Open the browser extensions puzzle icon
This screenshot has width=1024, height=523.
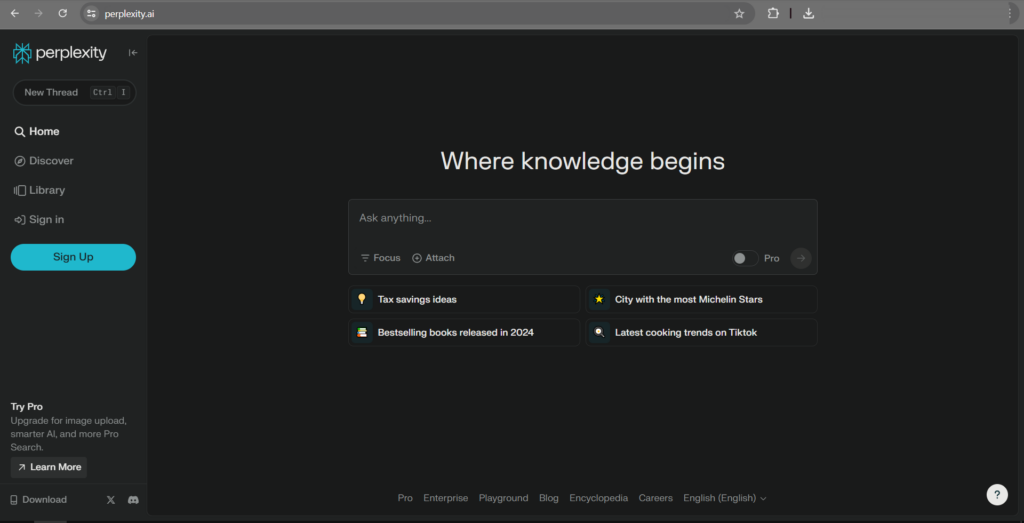coord(773,13)
